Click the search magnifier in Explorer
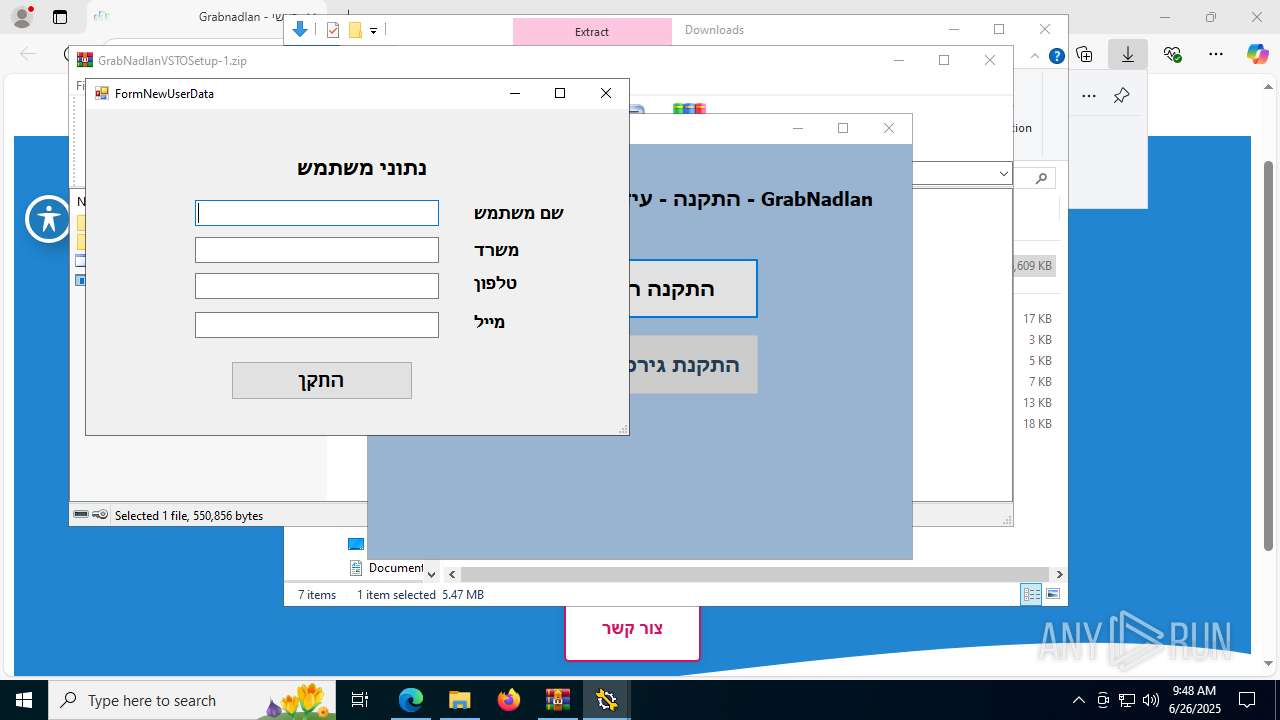Image resolution: width=1280 pixels, height=720 pixels. pos(1041,178)
